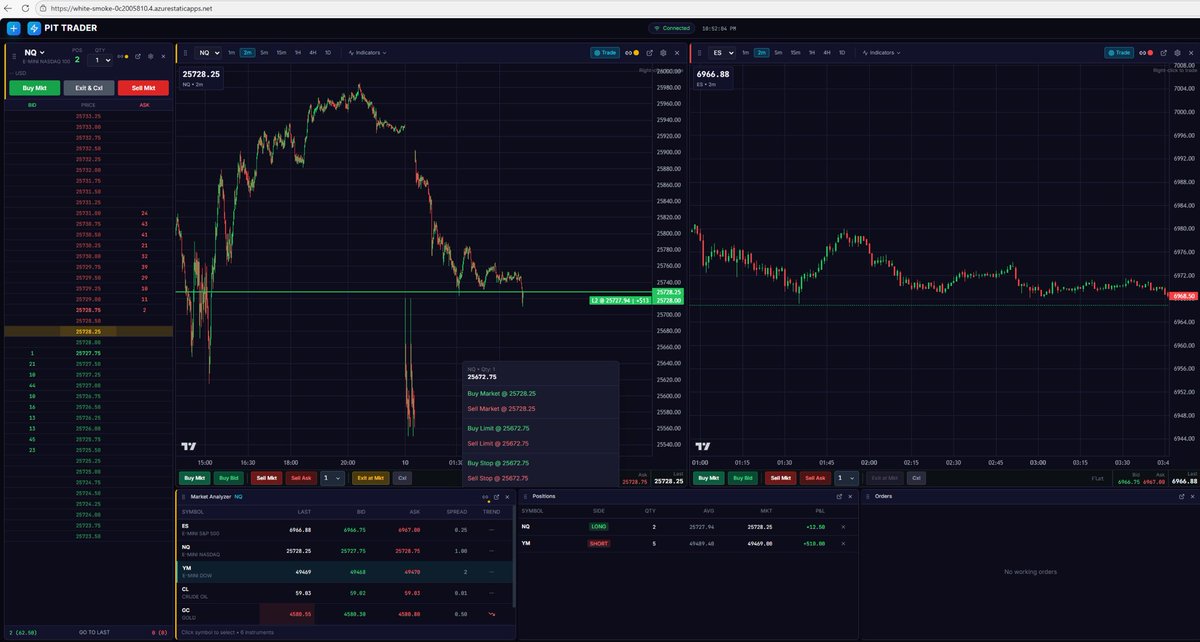This screenshot has height=642, width=1200.
Task: Click red link-color dot on ES chart
Action: (x=1150, y=53)
